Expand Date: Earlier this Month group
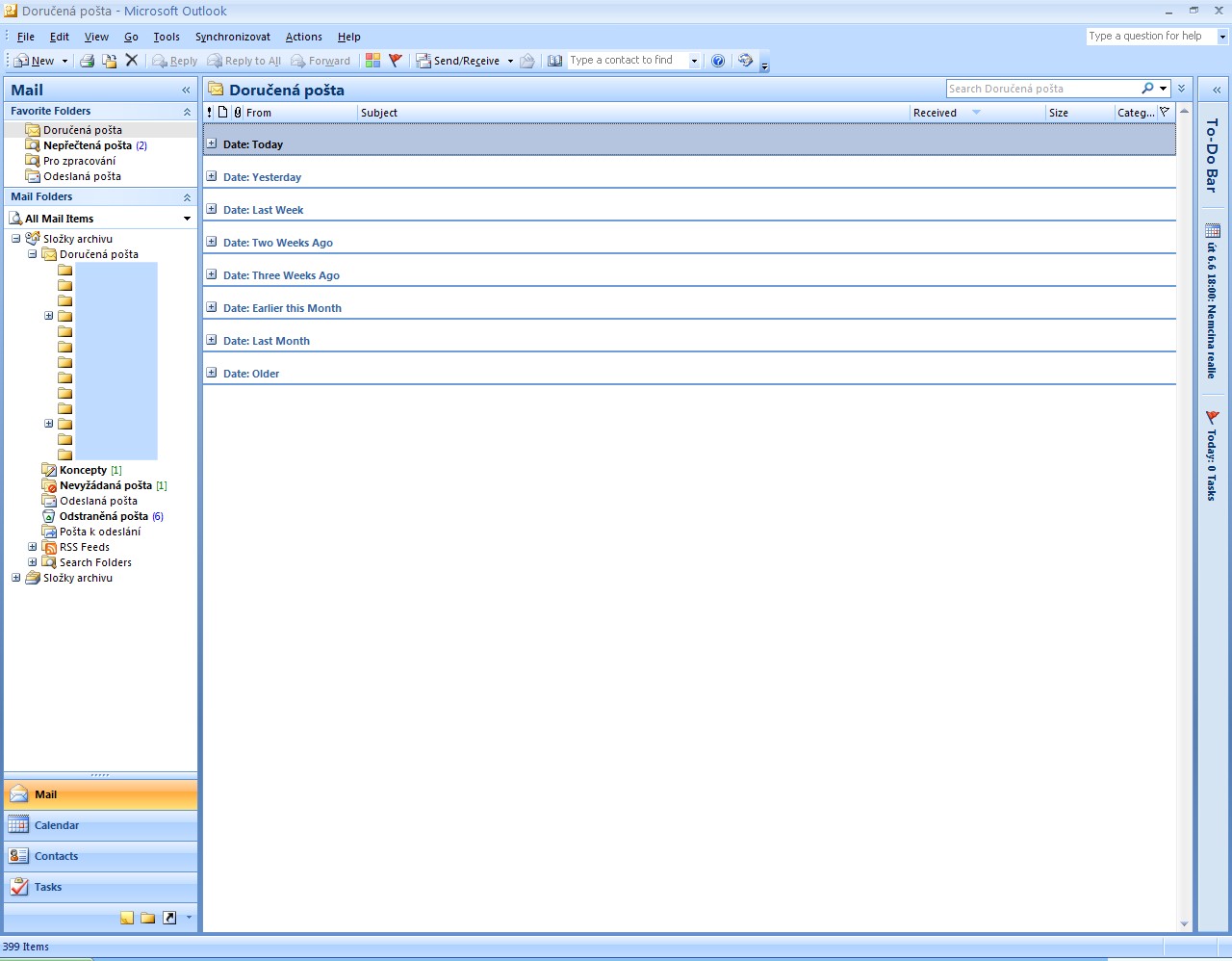 point(212,307)
